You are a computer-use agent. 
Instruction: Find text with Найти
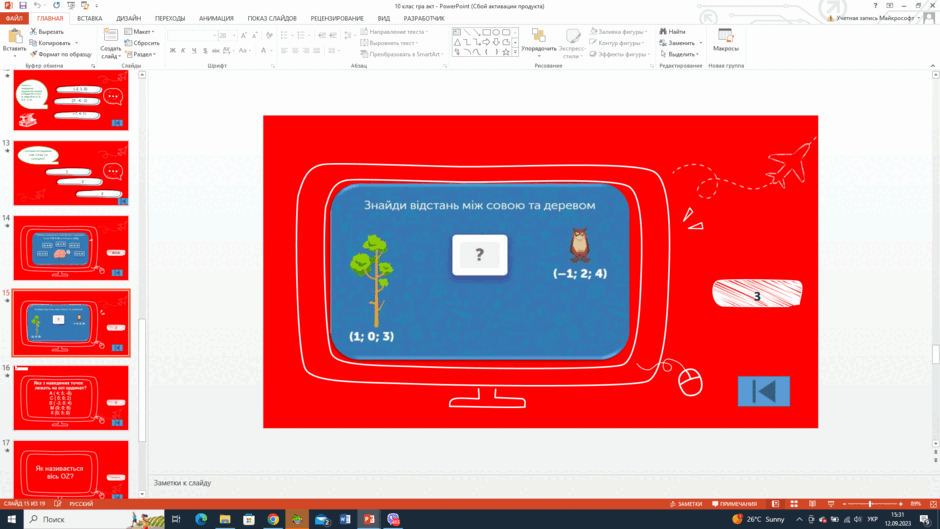click(673, 31)
